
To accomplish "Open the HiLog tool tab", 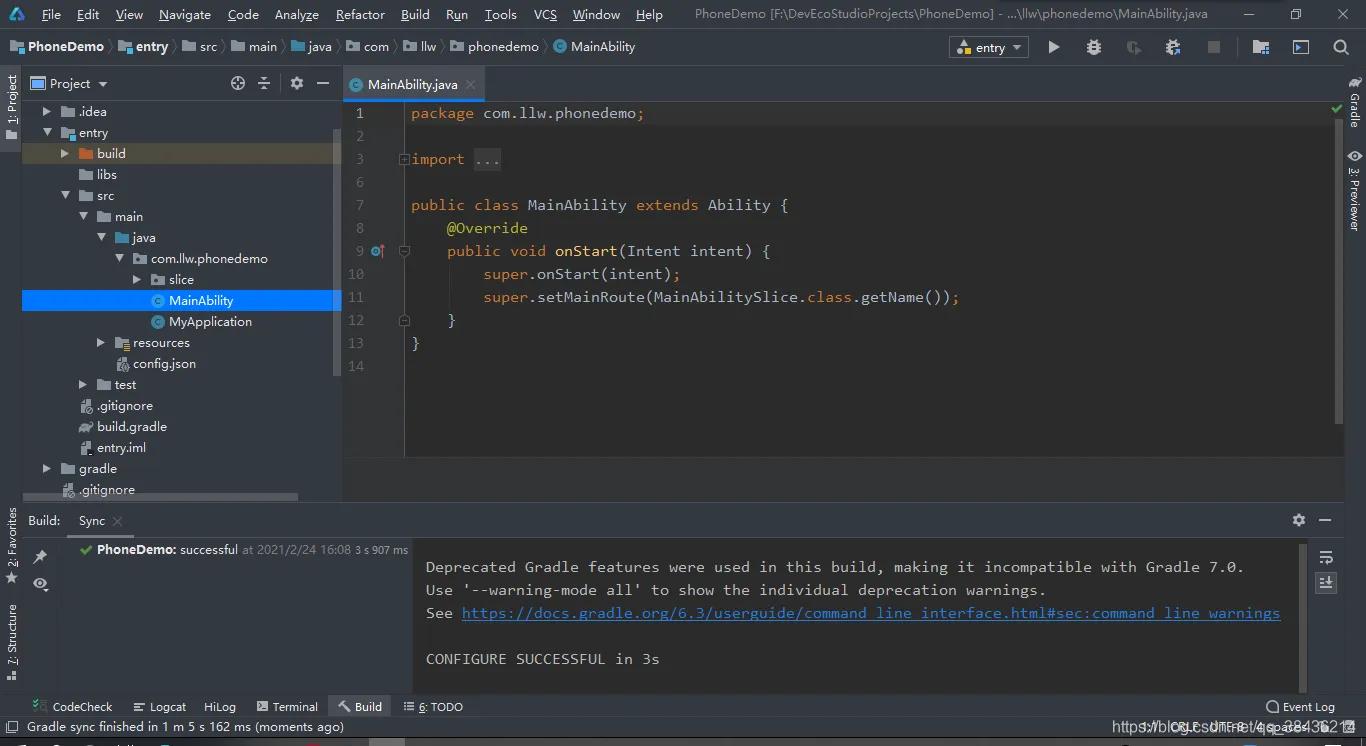I will pos(219,706).
